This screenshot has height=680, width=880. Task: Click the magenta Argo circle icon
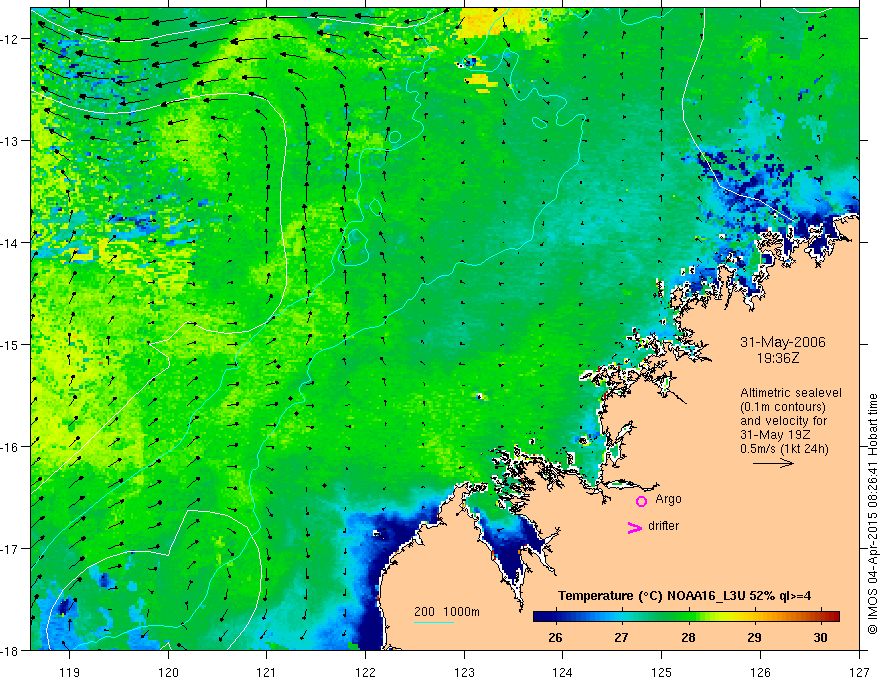pyautogui.click(x=641, y=501)
